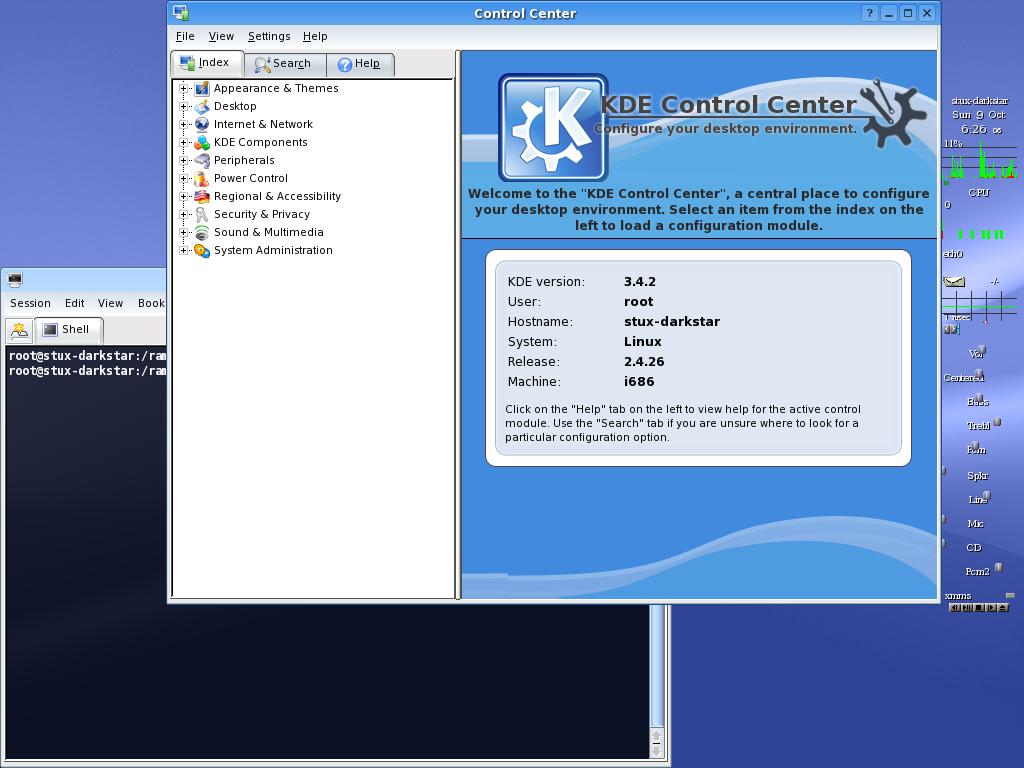Screen dimensions: 1024x768
Task: Select the Power Control icon
Action: pyautogui.click(x=202, y=178)
